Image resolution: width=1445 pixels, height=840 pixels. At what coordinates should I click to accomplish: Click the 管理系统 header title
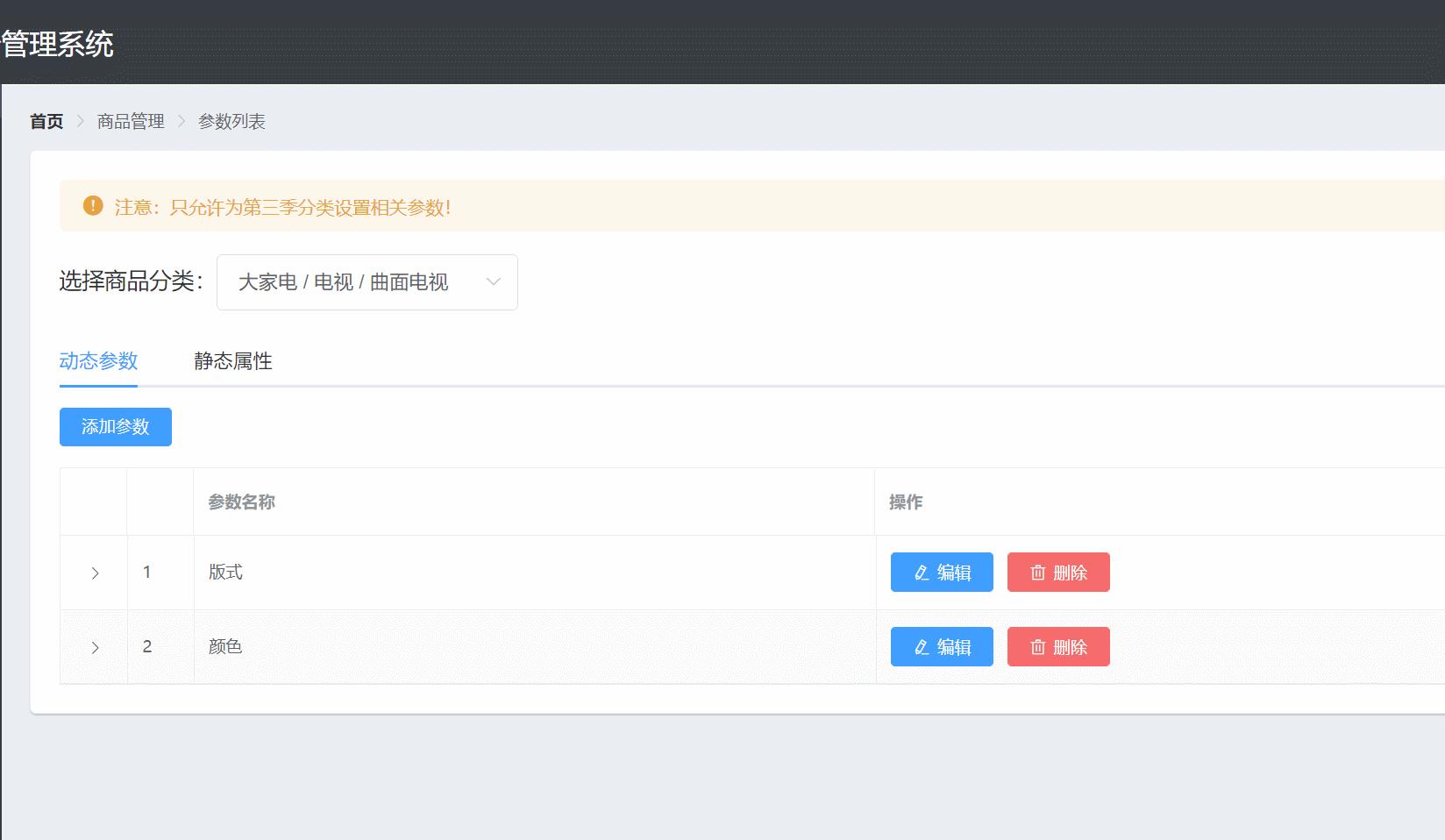58,45
